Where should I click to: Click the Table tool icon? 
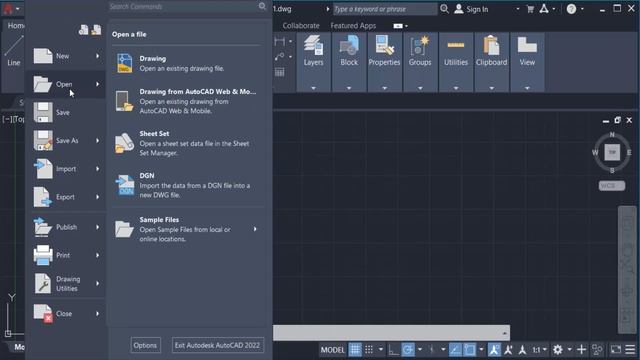280,73
